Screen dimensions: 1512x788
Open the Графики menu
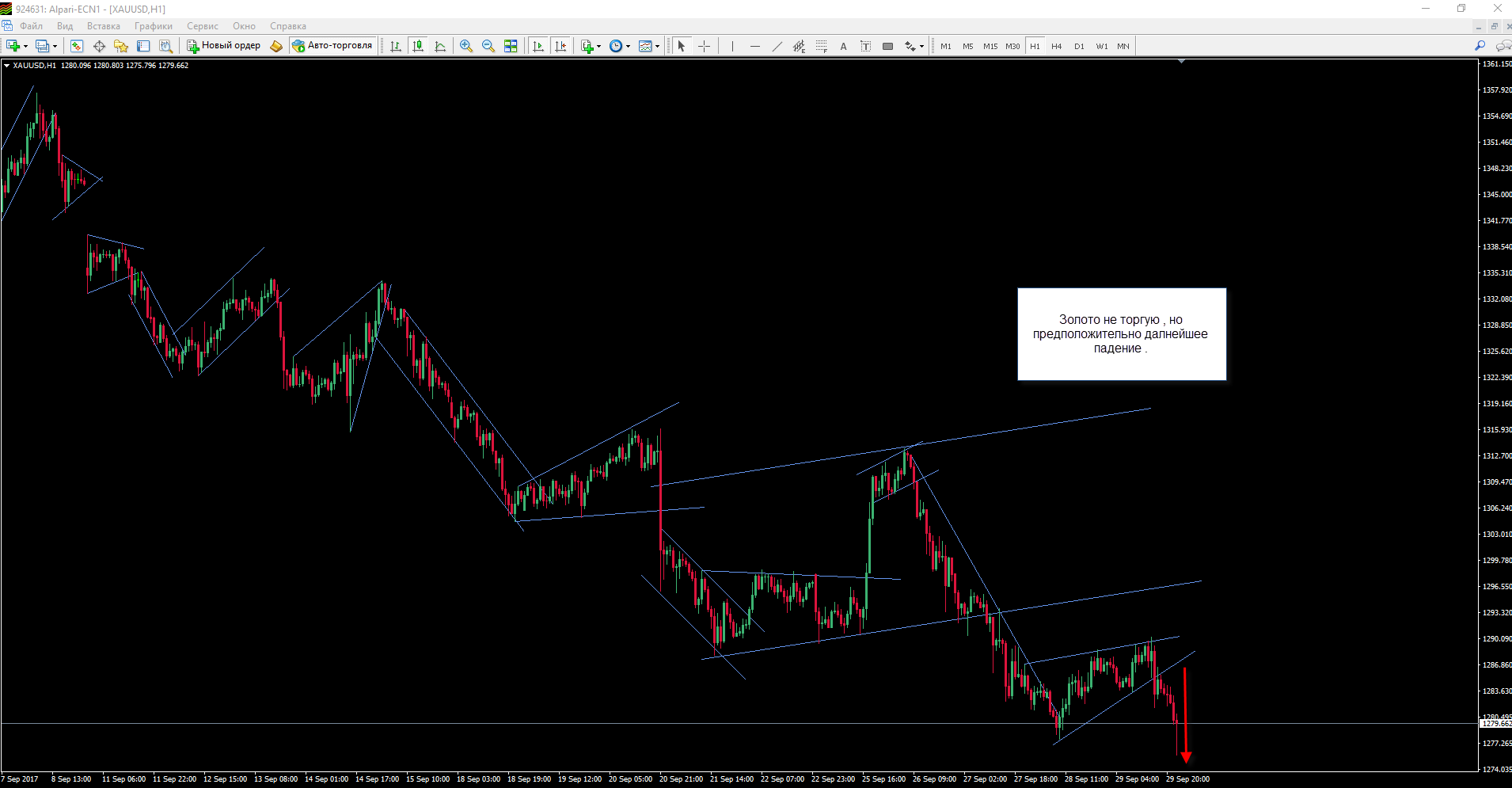pyautogui.click(x=154, y=26)
